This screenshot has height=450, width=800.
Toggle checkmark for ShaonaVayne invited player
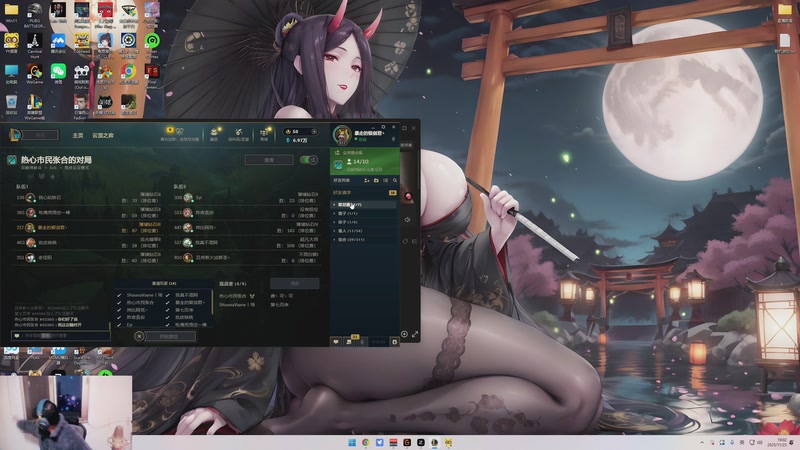coord(119,295)
